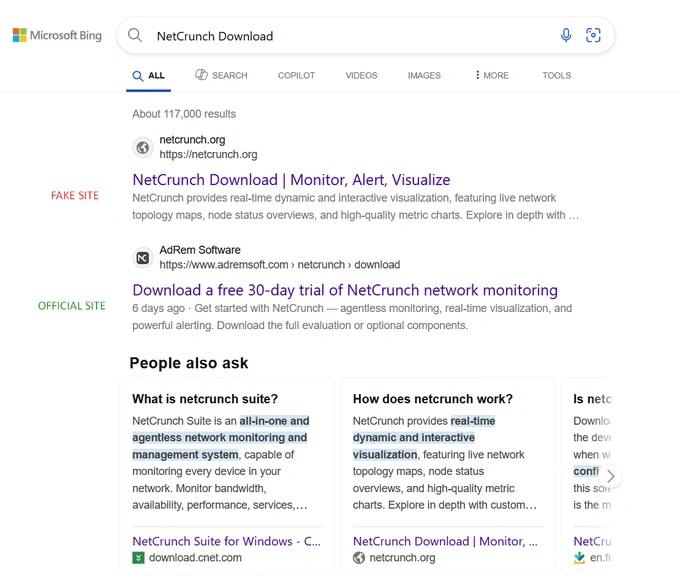Open visual search camera icon
The image size is (680, 581).
point(593,35)
